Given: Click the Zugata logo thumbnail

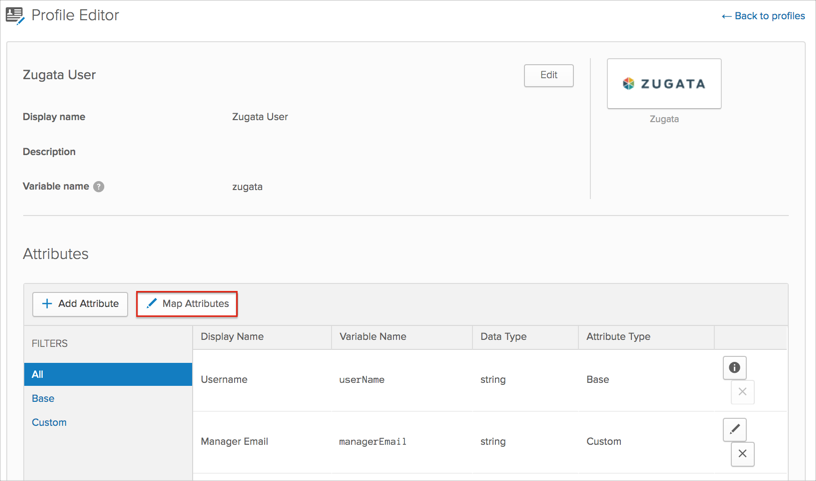Looking at the screenshot, I should [664, 84].
